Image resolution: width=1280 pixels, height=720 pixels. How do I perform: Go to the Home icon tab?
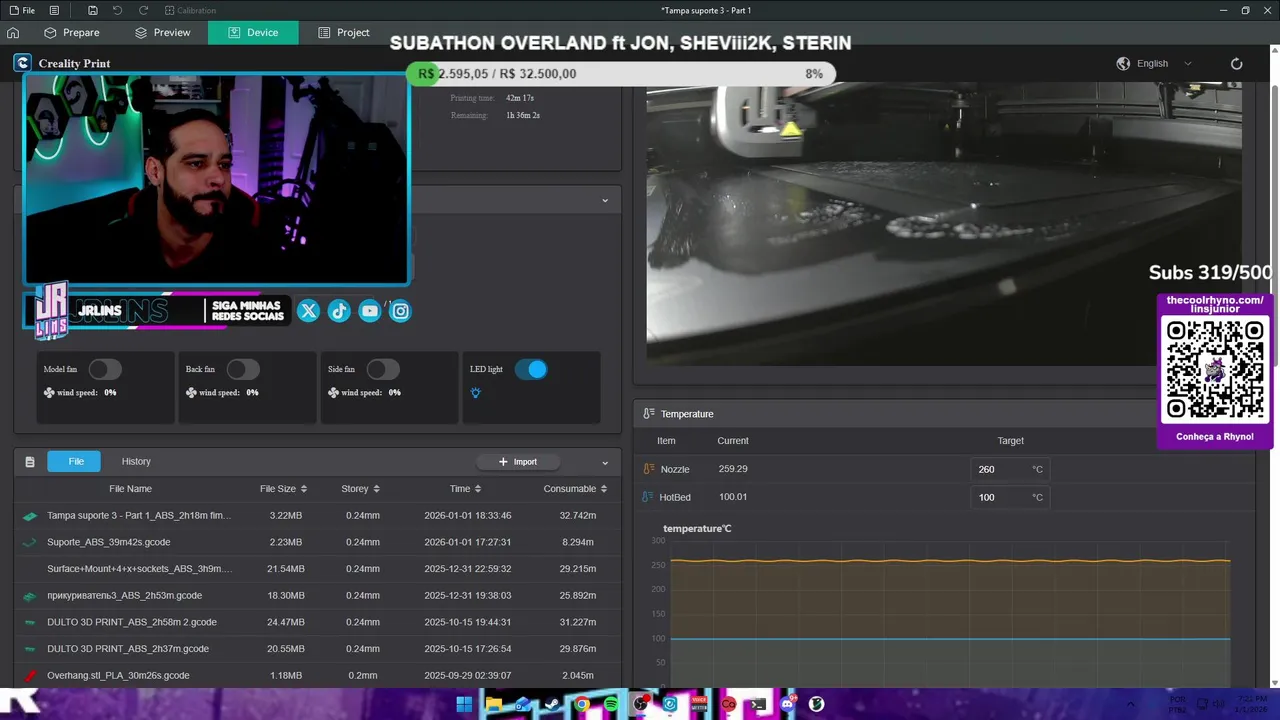point(13,32)
